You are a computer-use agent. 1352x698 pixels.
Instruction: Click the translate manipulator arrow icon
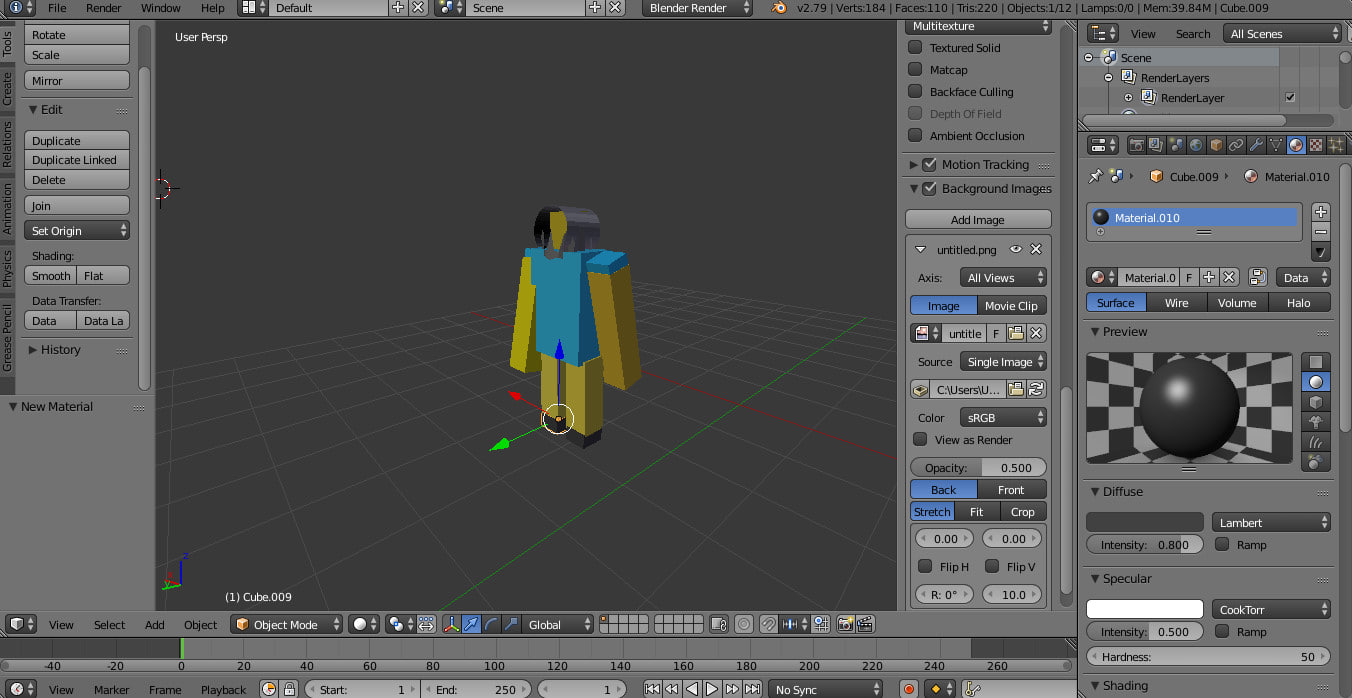tap(471, 624)
